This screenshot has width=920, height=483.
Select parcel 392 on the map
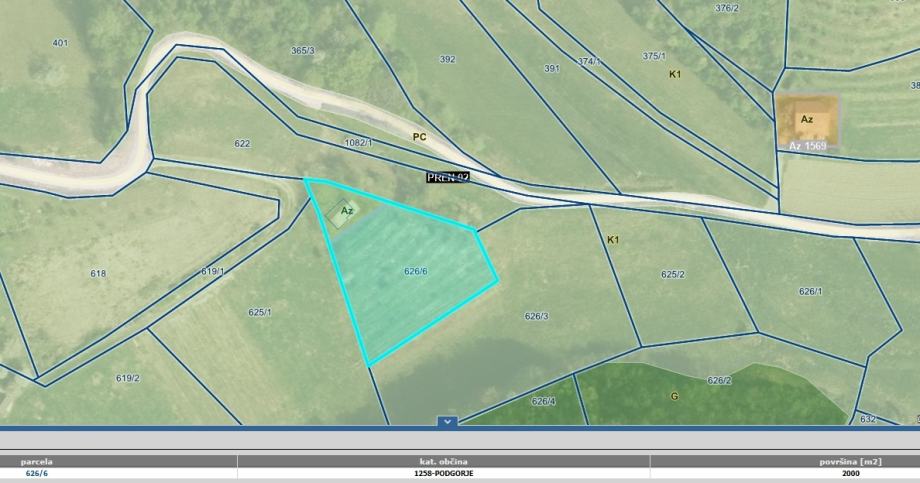pos(447,59)
